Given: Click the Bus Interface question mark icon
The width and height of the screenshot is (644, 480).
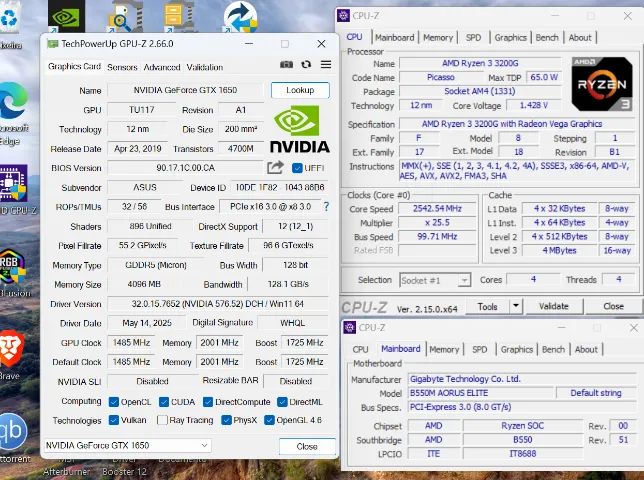Looking at the screenshot, I should point(326,207).
